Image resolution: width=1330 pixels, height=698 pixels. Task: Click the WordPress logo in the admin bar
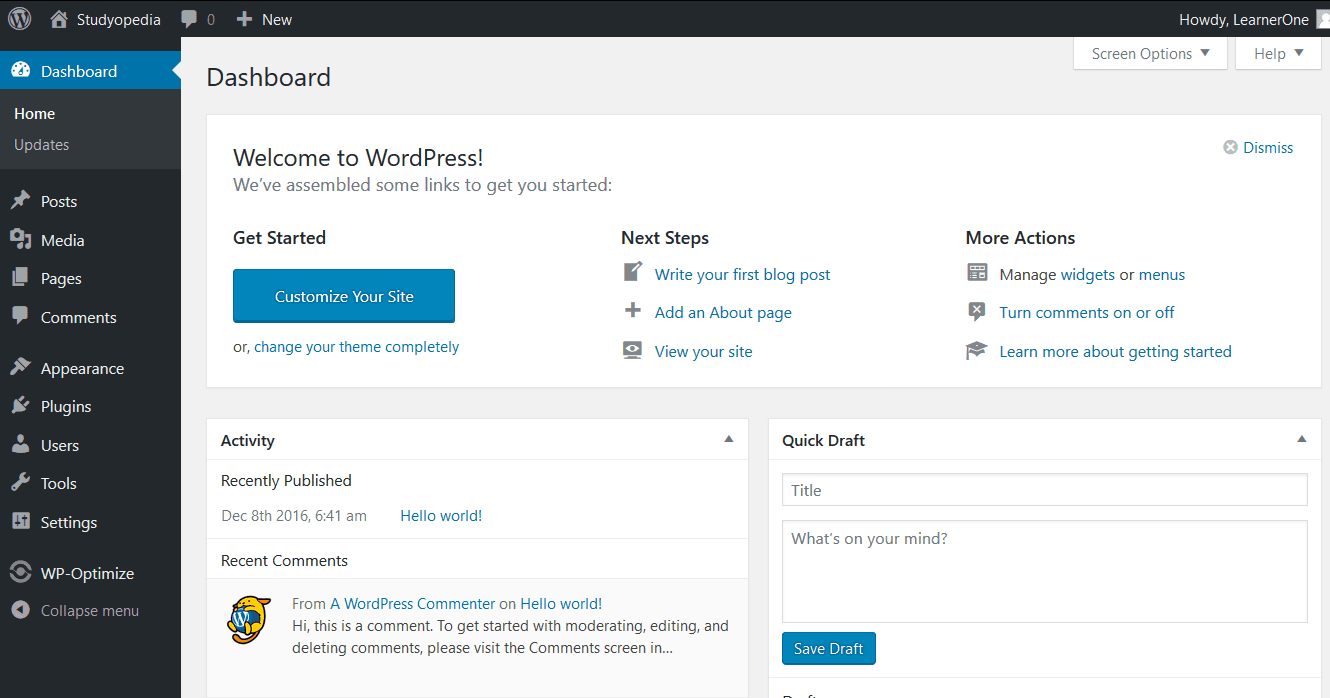pyautogui.click(x=19, y=18)
